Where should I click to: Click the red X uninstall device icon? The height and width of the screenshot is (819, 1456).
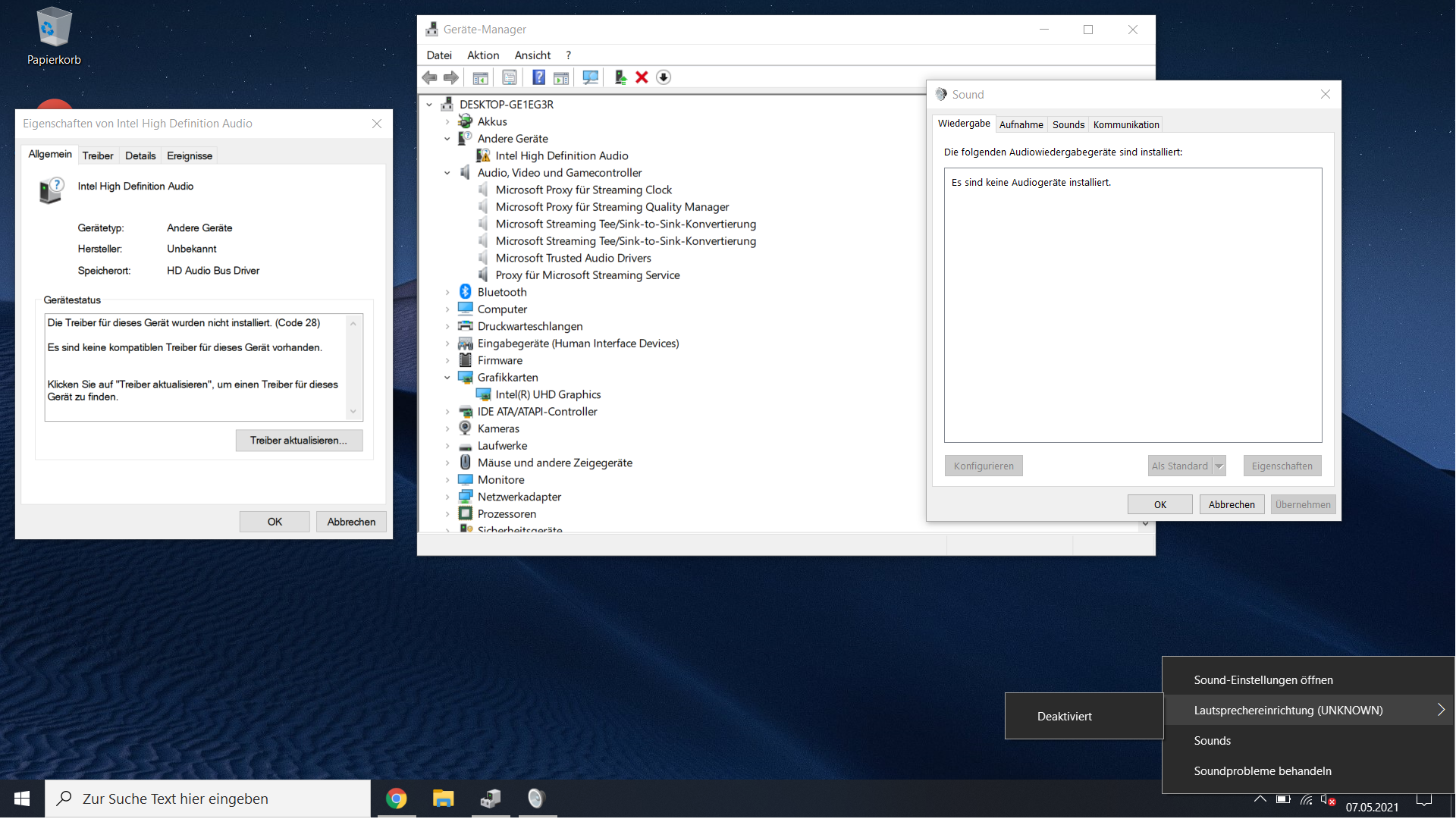pos(642,77)
